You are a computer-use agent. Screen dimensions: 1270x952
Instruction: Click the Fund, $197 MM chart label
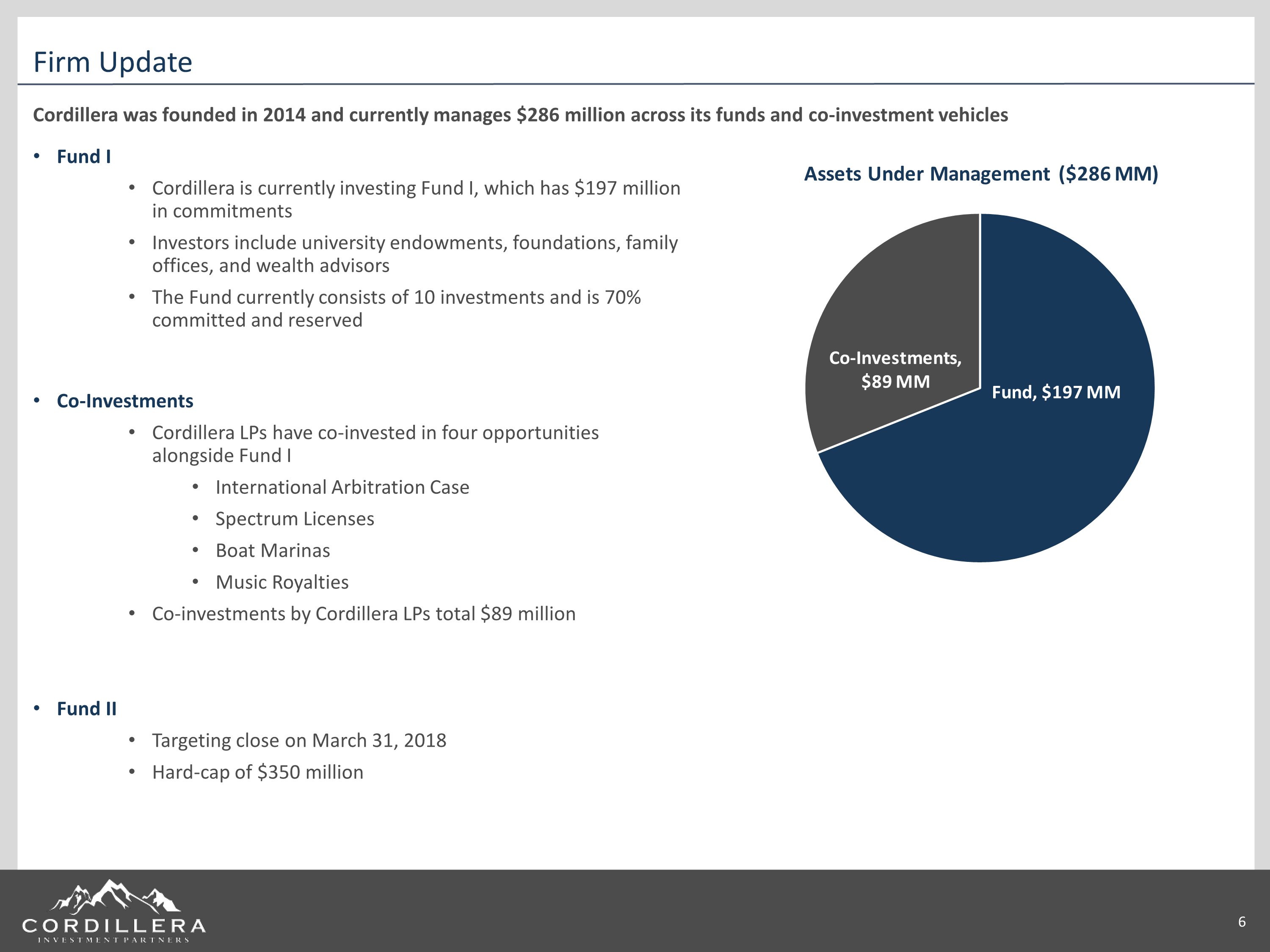[1056, 393]
